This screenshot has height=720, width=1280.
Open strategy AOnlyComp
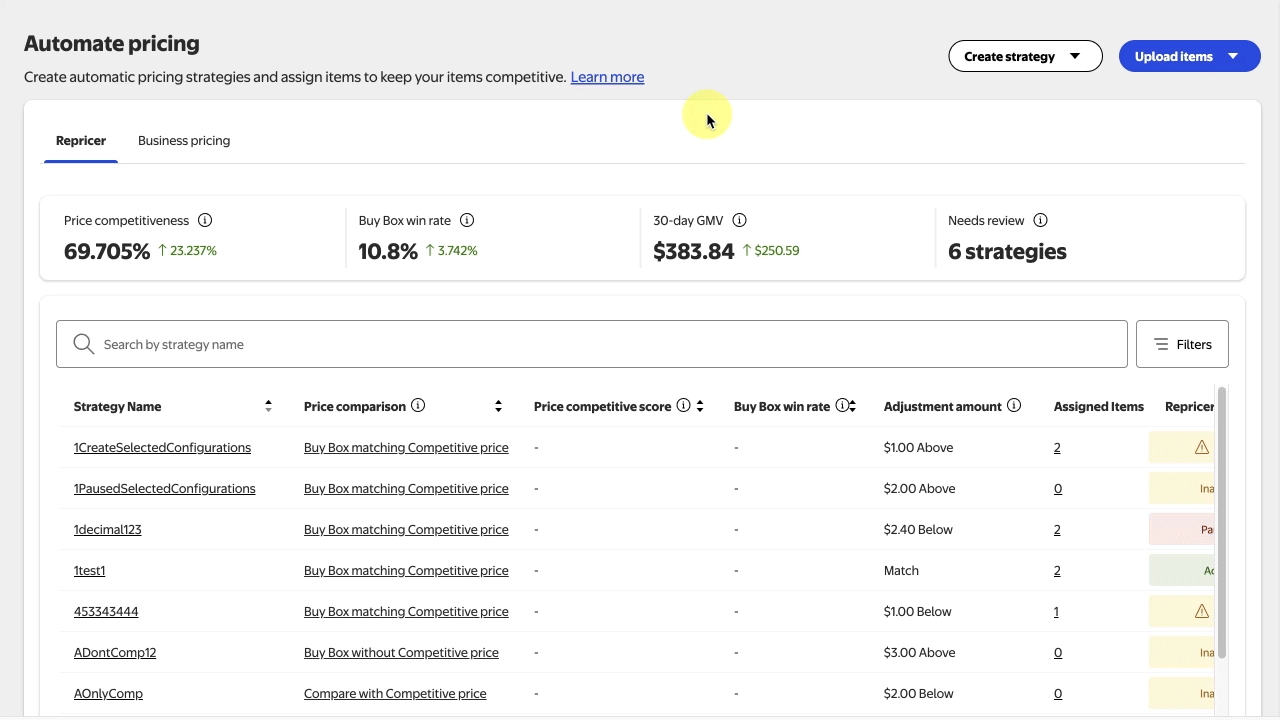108,693
